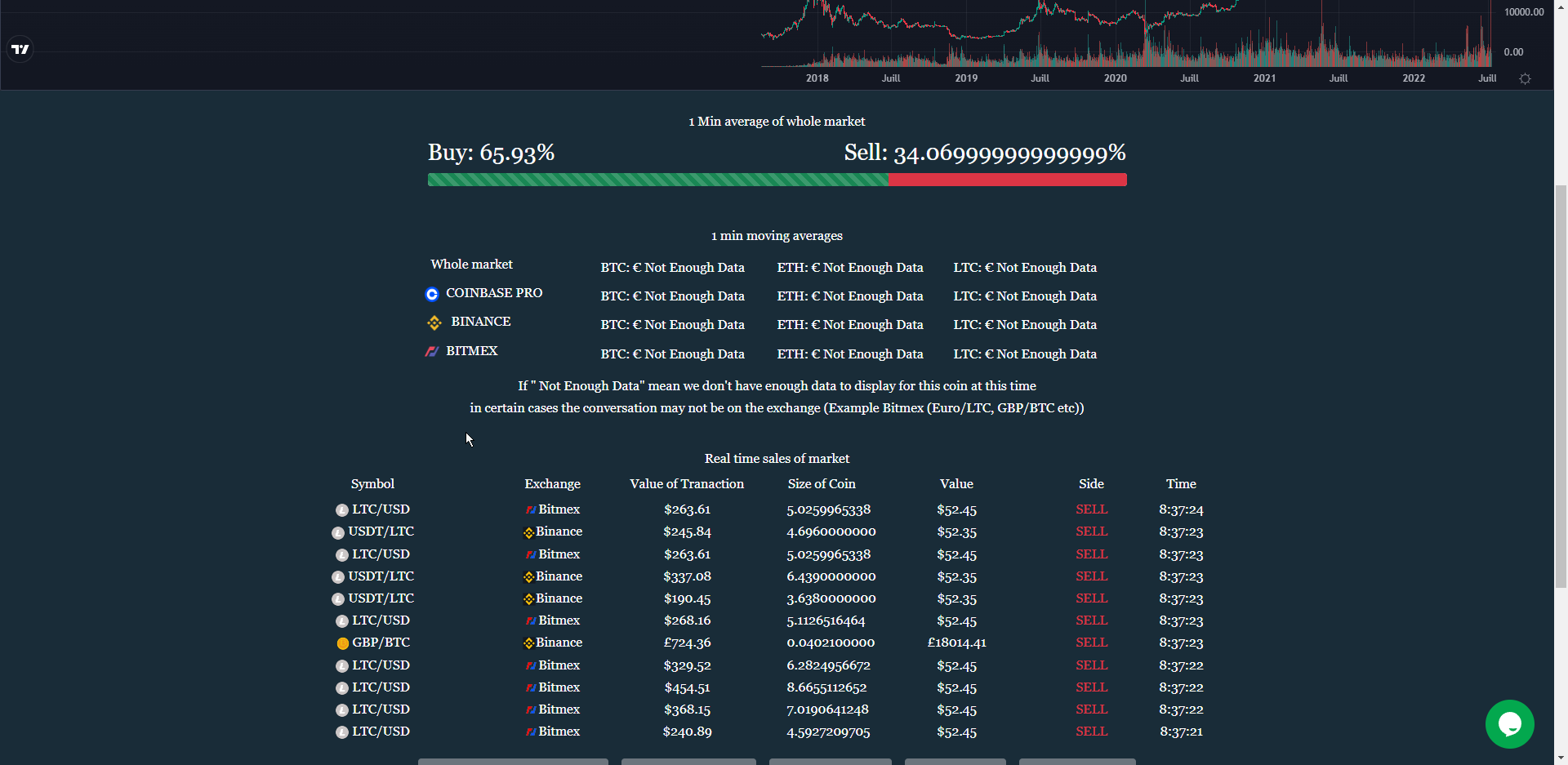
Task: Click the '1 min moving averages' heading
Action: point(777,236)
